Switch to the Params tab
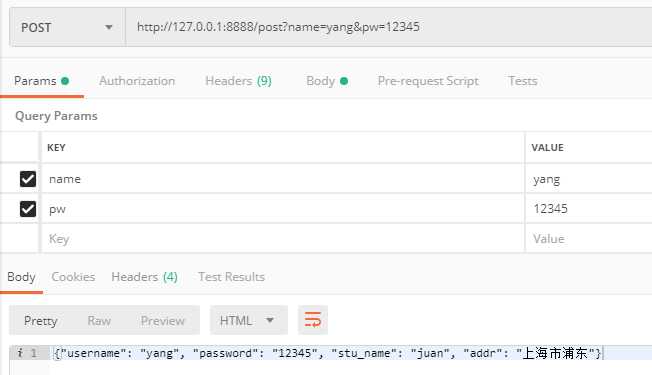This screenshot has width=652, height=375. pos(41,81)
